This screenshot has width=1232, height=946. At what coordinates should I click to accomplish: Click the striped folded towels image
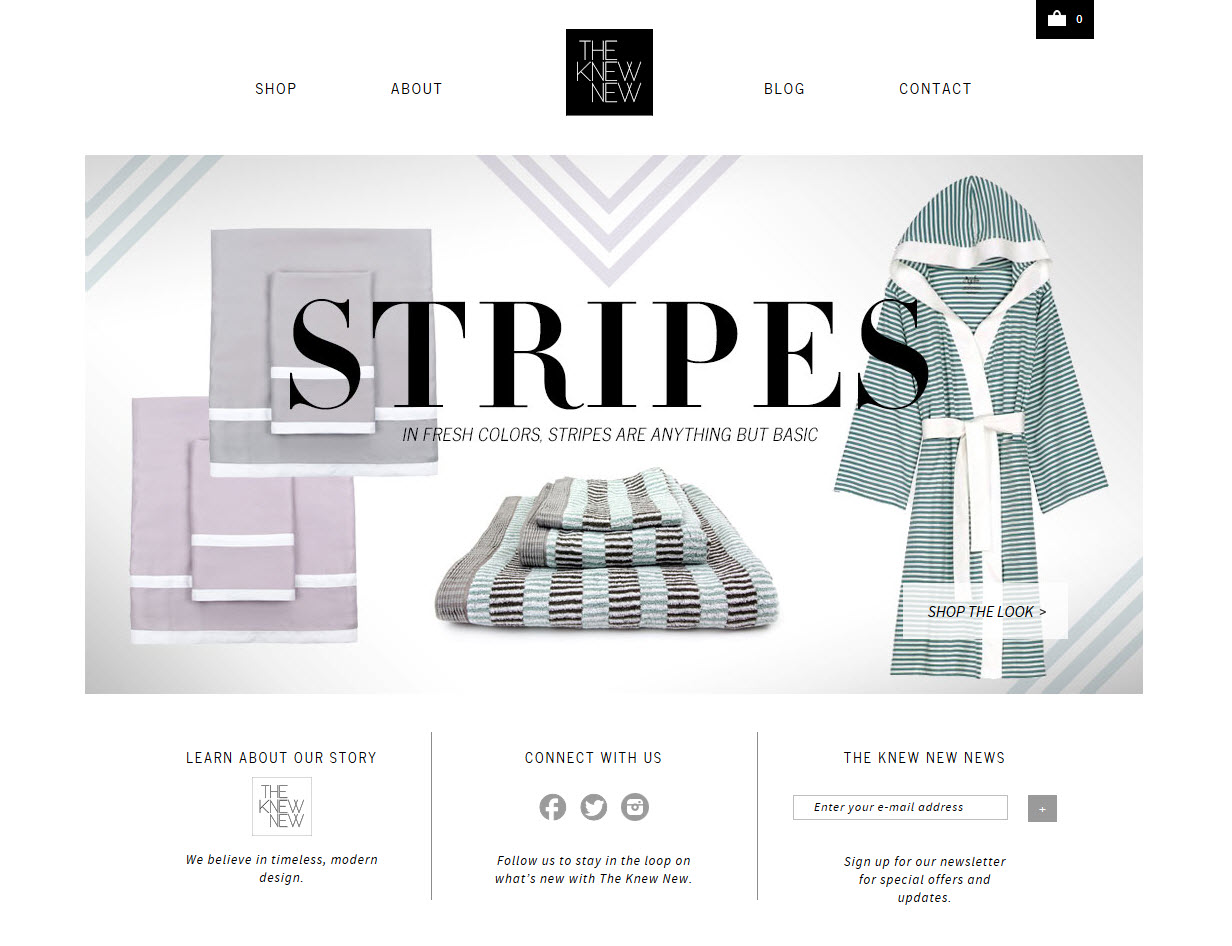(606, 551)
